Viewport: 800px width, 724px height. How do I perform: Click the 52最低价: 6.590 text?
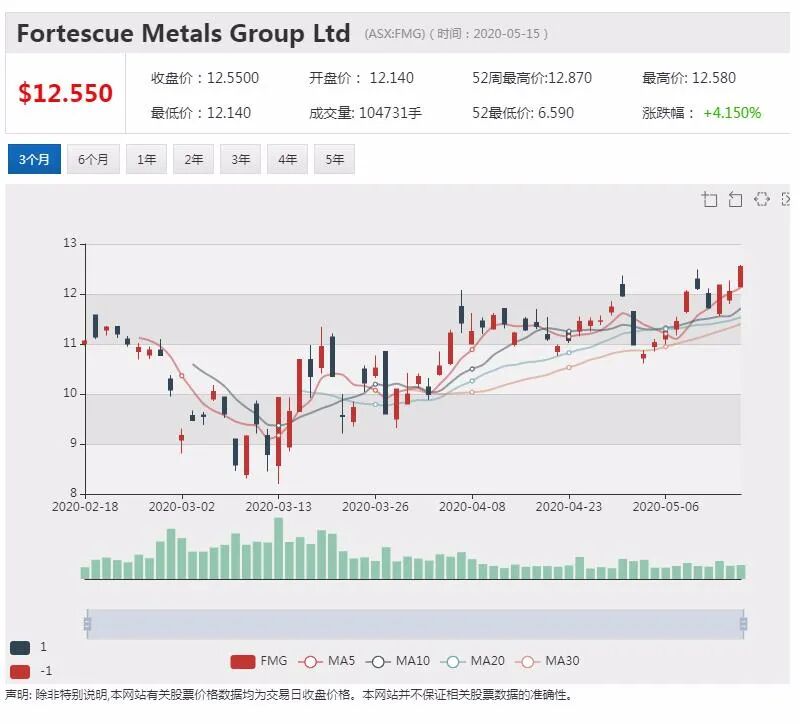[x=523, y=113]
